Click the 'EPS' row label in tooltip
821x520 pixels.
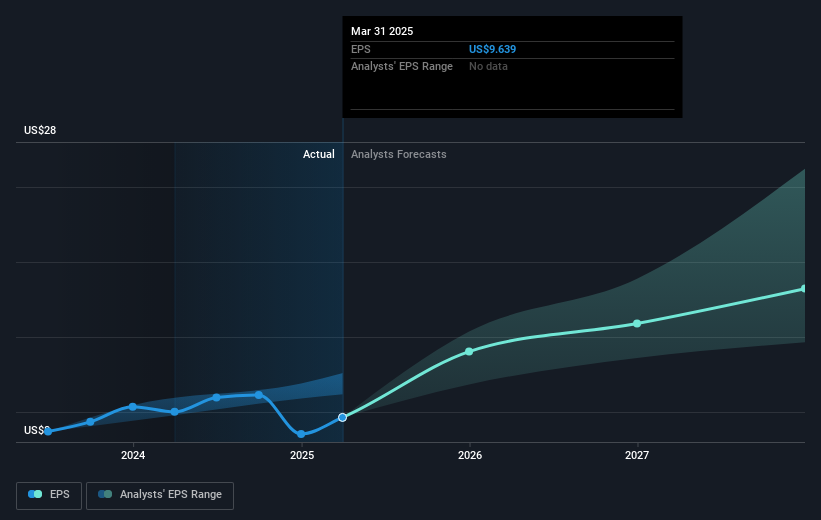click(361, 49)
